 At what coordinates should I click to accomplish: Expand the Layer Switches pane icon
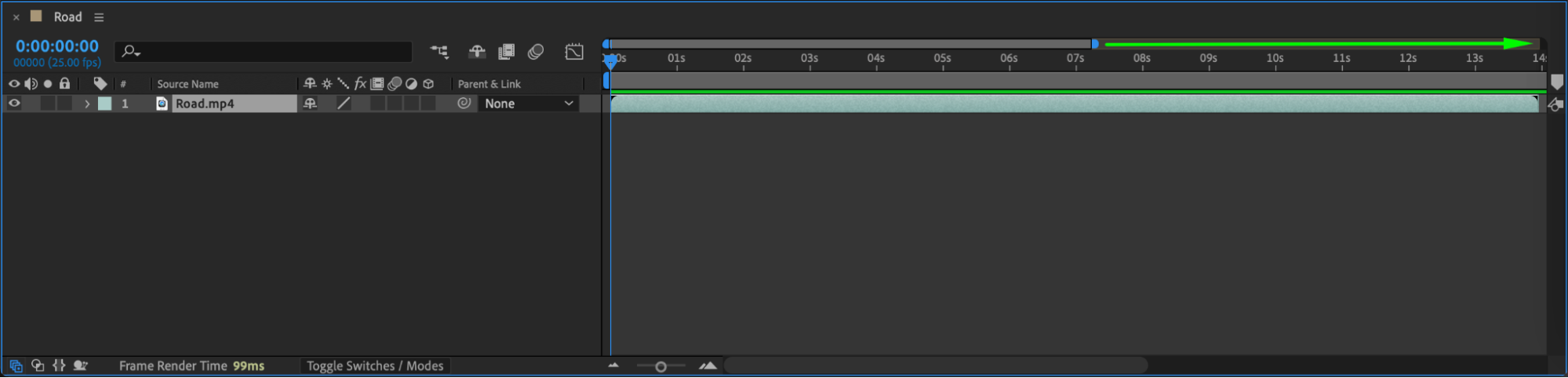(x=16, y=366)
